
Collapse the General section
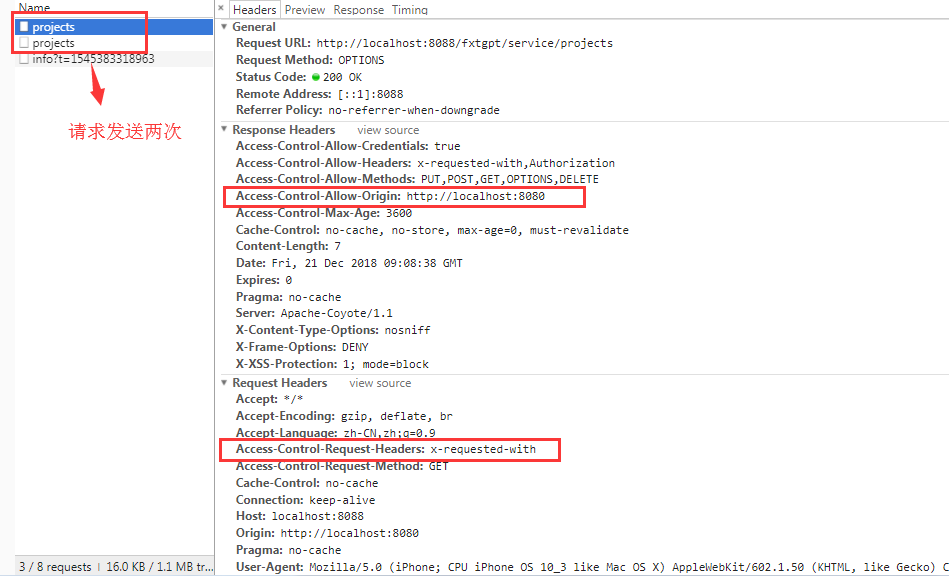(225, 27)
